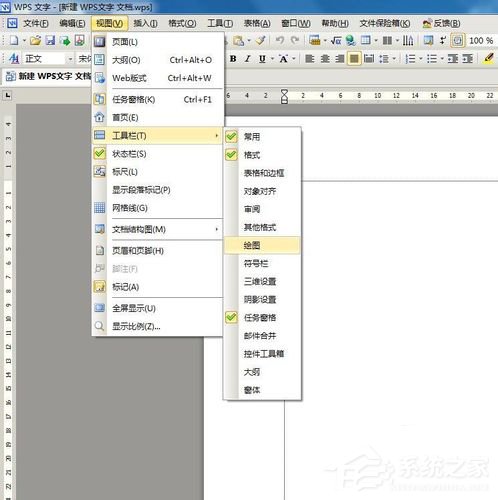Open the 正文 style dropdown
This screenshot has height=500, width=498.
click(70, 59)
